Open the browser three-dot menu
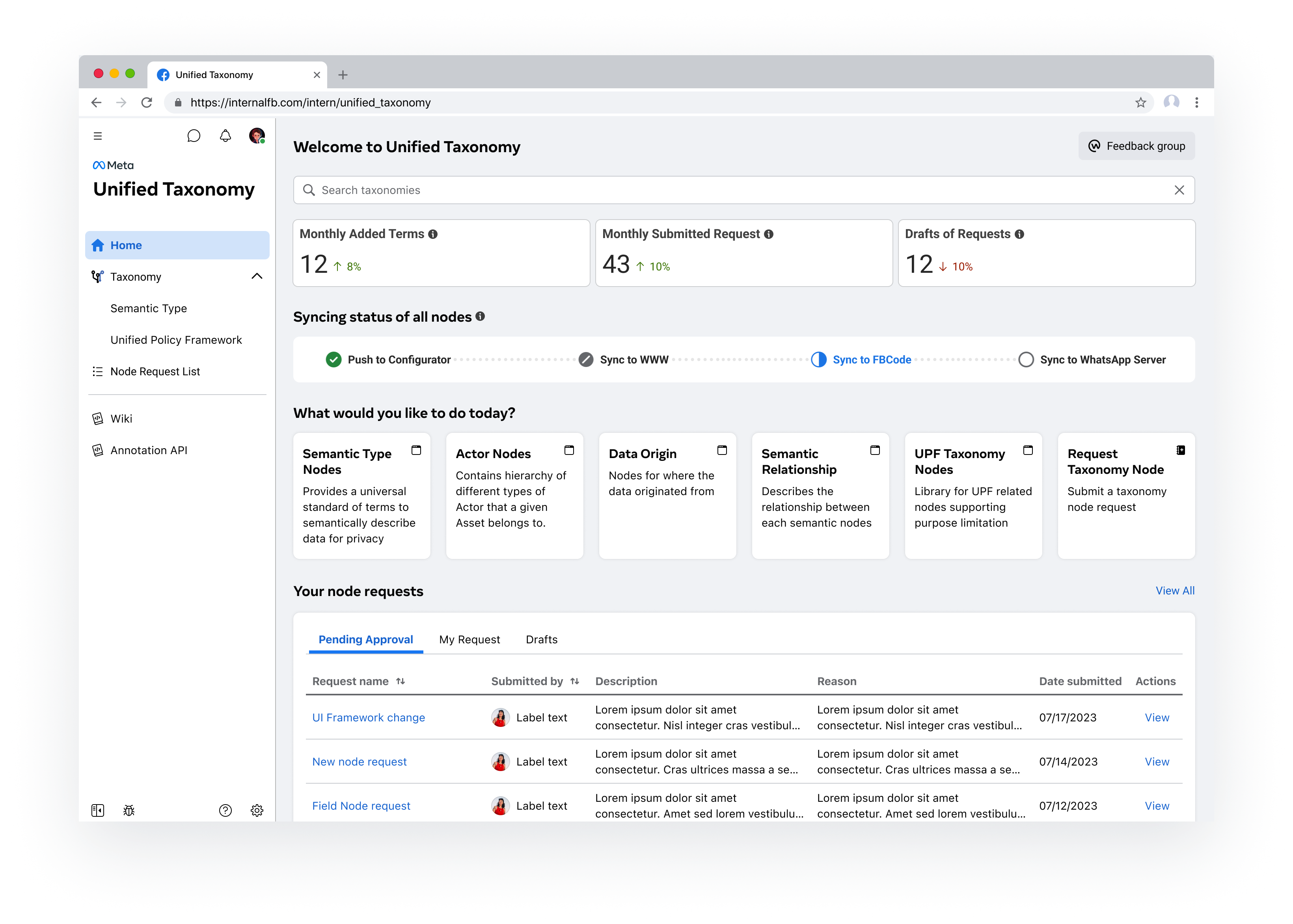 click(x=1197, y=102)
